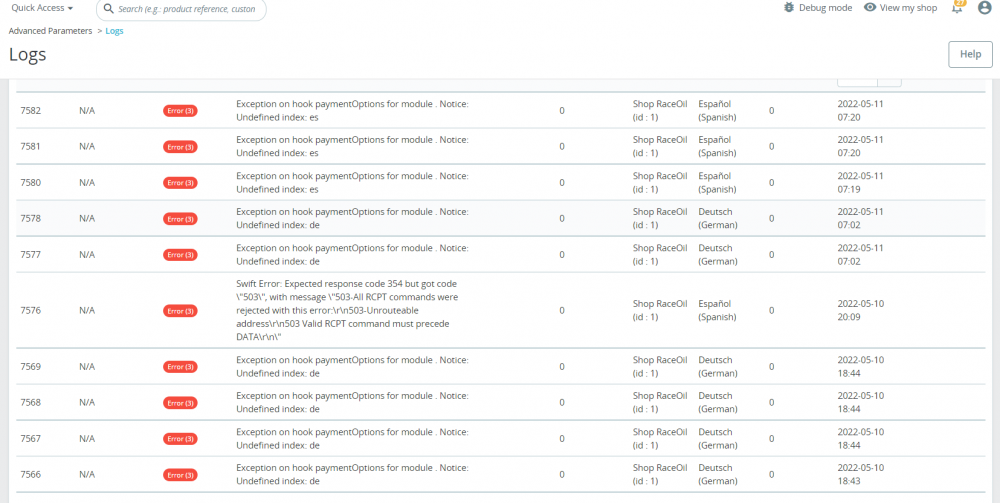Expand the Quick Access dropdown
The width and height of the screenshot is (1000, 503).
pyautogui.click(x=42, y=8)
